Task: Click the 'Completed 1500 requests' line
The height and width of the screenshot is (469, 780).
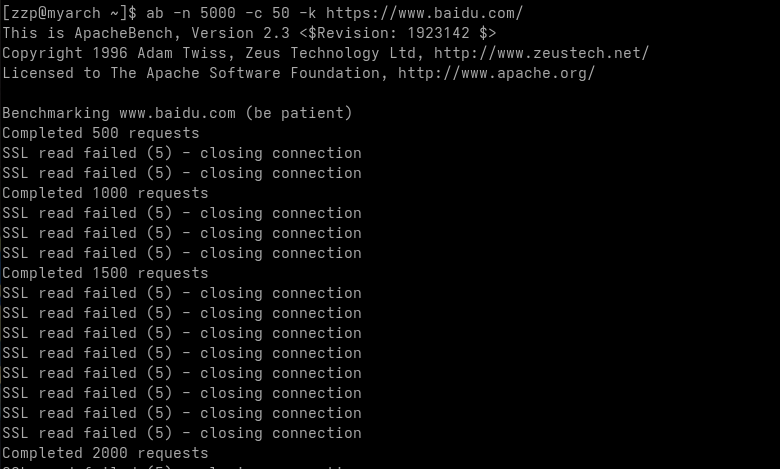Action: (105, 273)
